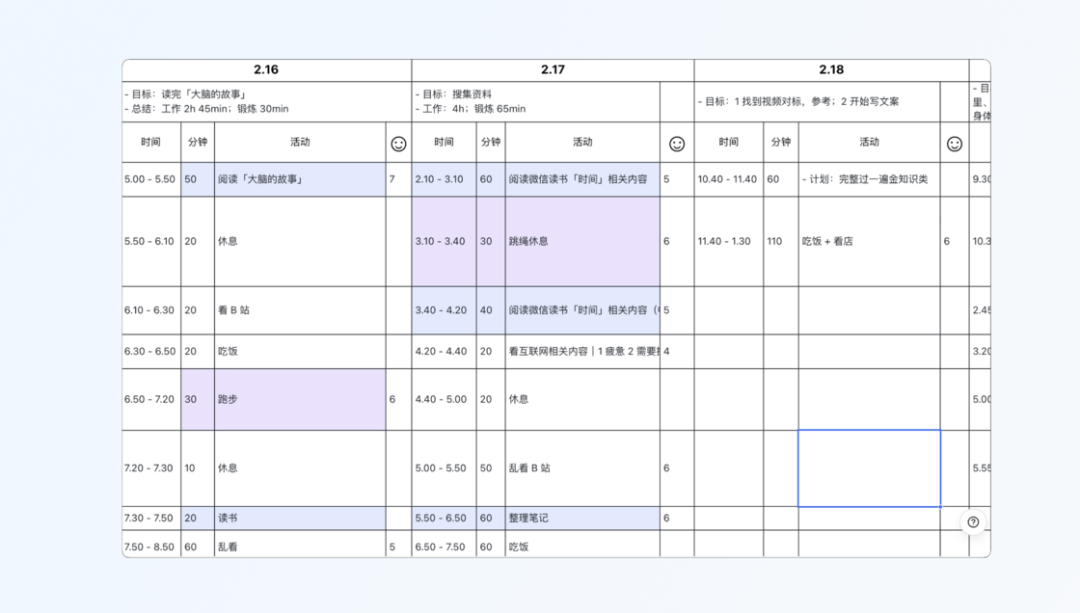The height and width of the screenshot is (613, 1080).
Task: Click the 40 minutes cell in 3.40 - 4.20 row
Action: 490,311
